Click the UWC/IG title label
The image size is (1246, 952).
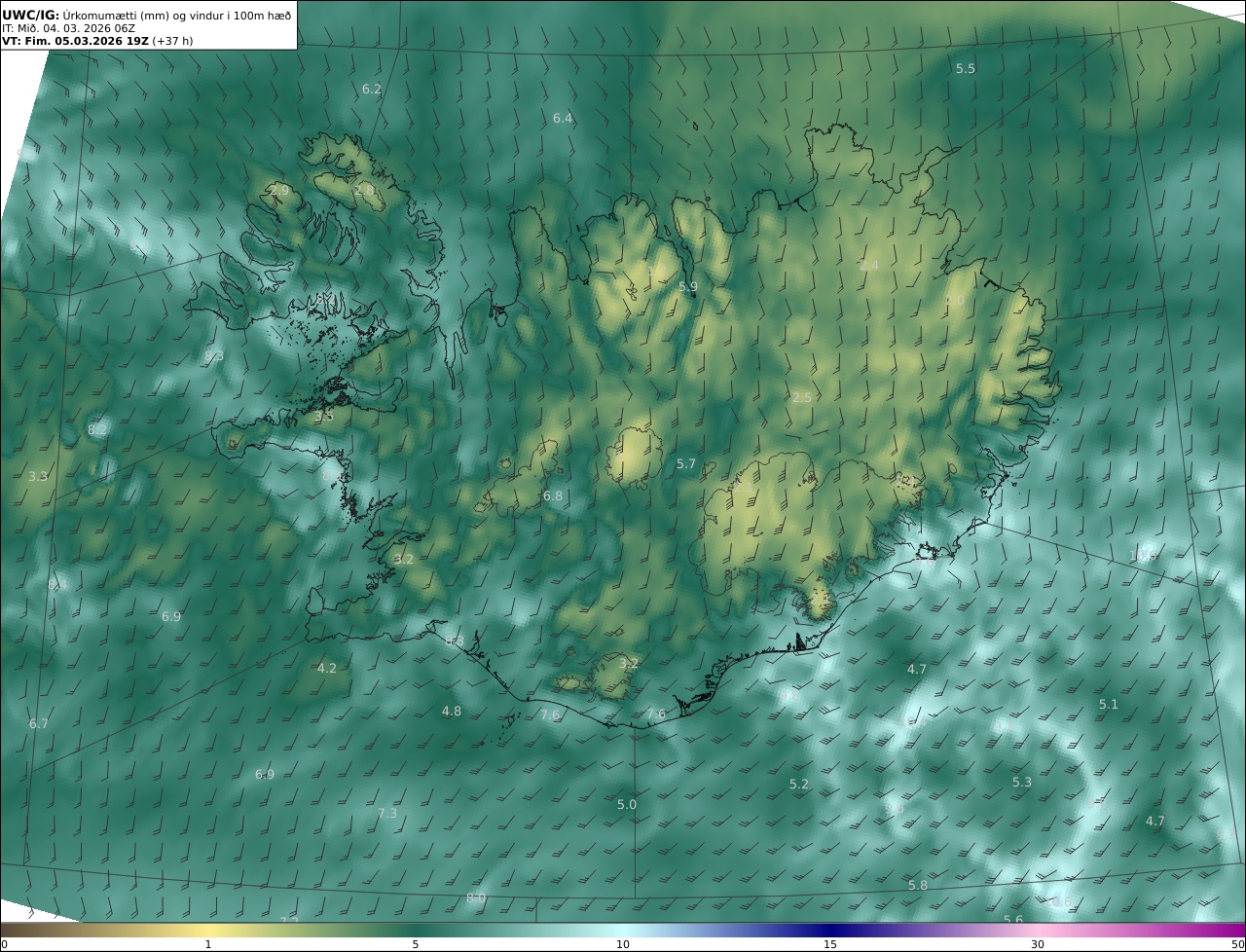tap(31, 15)
